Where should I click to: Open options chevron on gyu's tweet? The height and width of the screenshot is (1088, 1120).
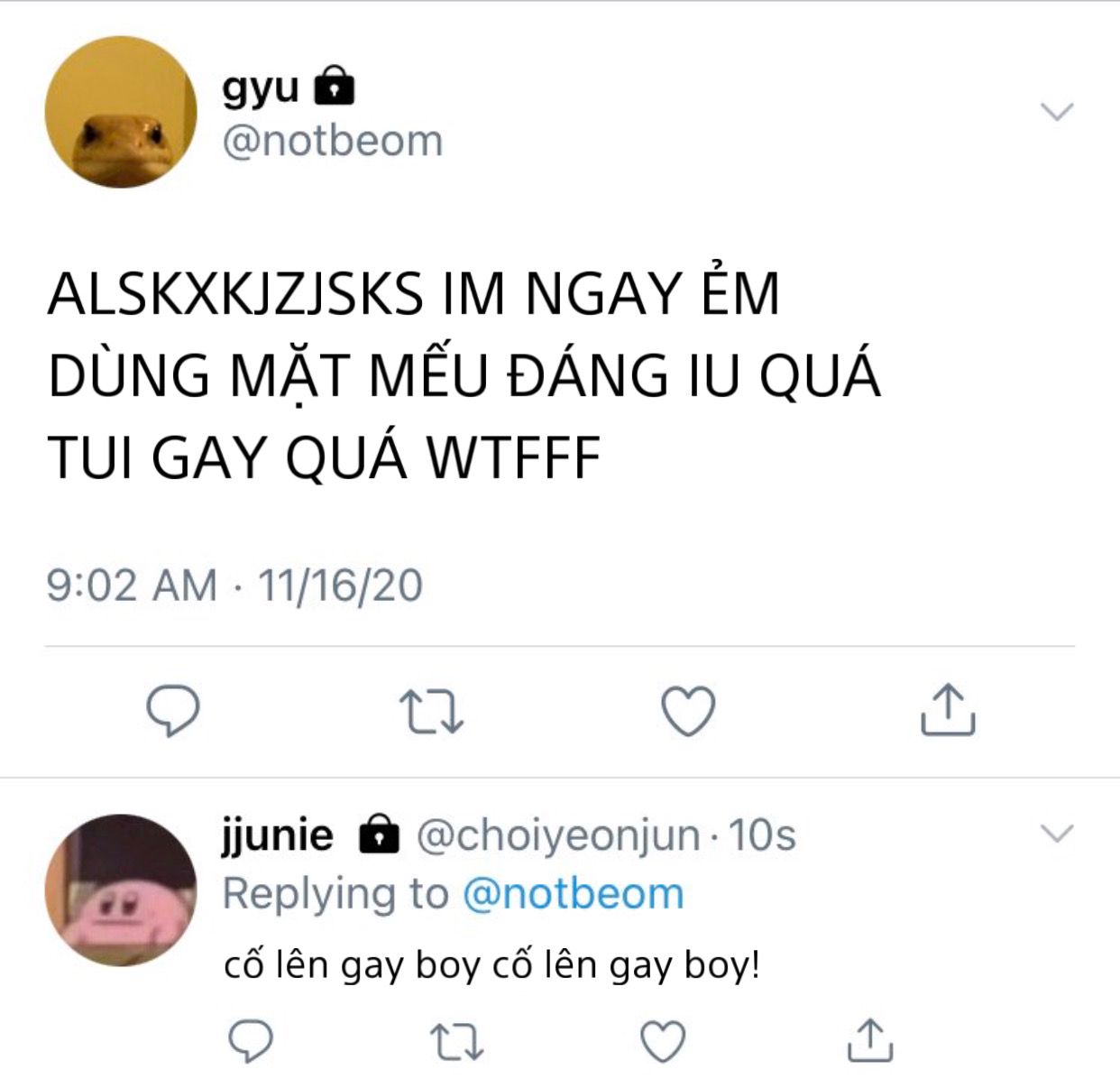(x=1057, y=111)
